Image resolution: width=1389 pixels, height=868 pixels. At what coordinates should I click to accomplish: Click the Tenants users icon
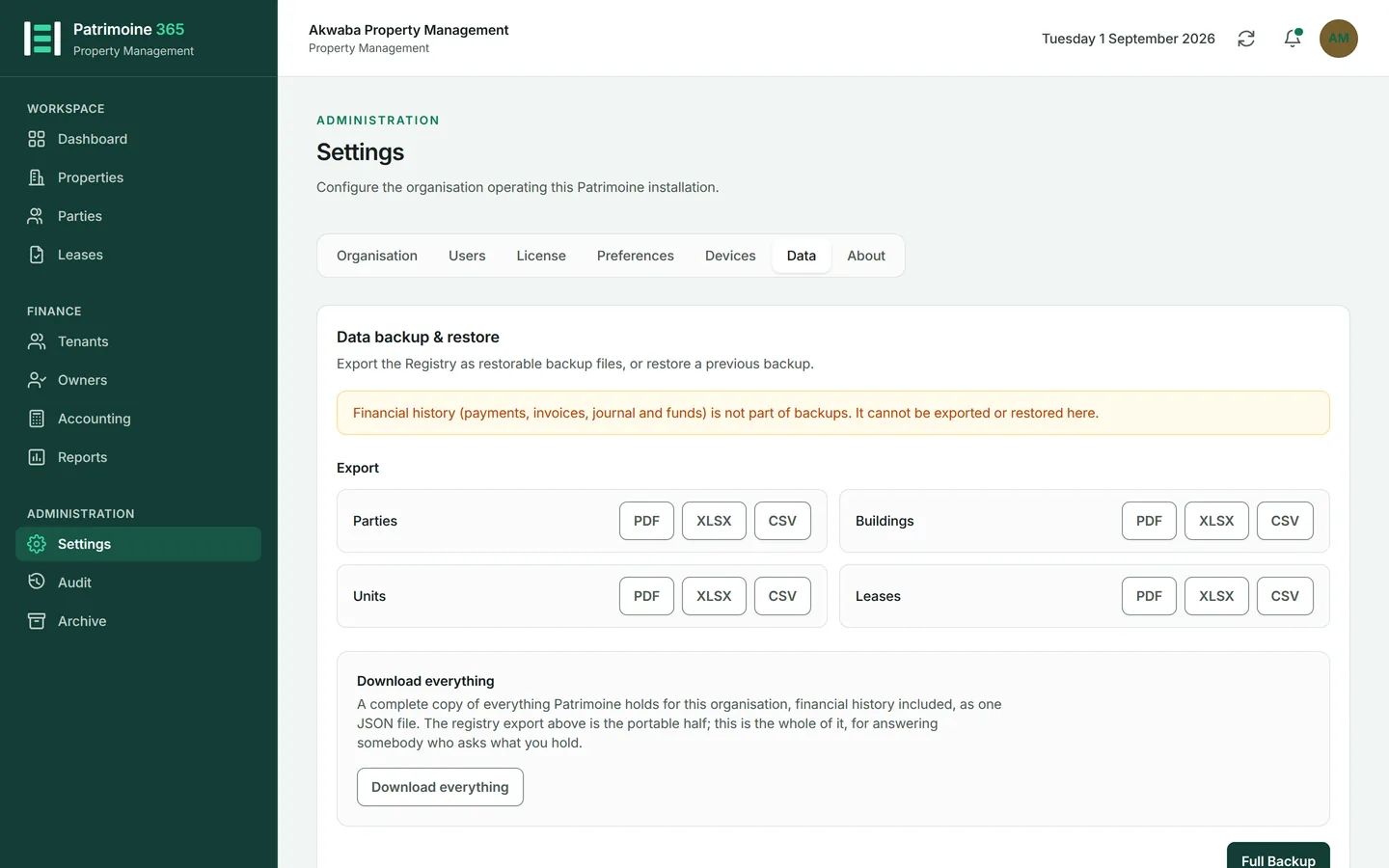click(x=37, y=341)
